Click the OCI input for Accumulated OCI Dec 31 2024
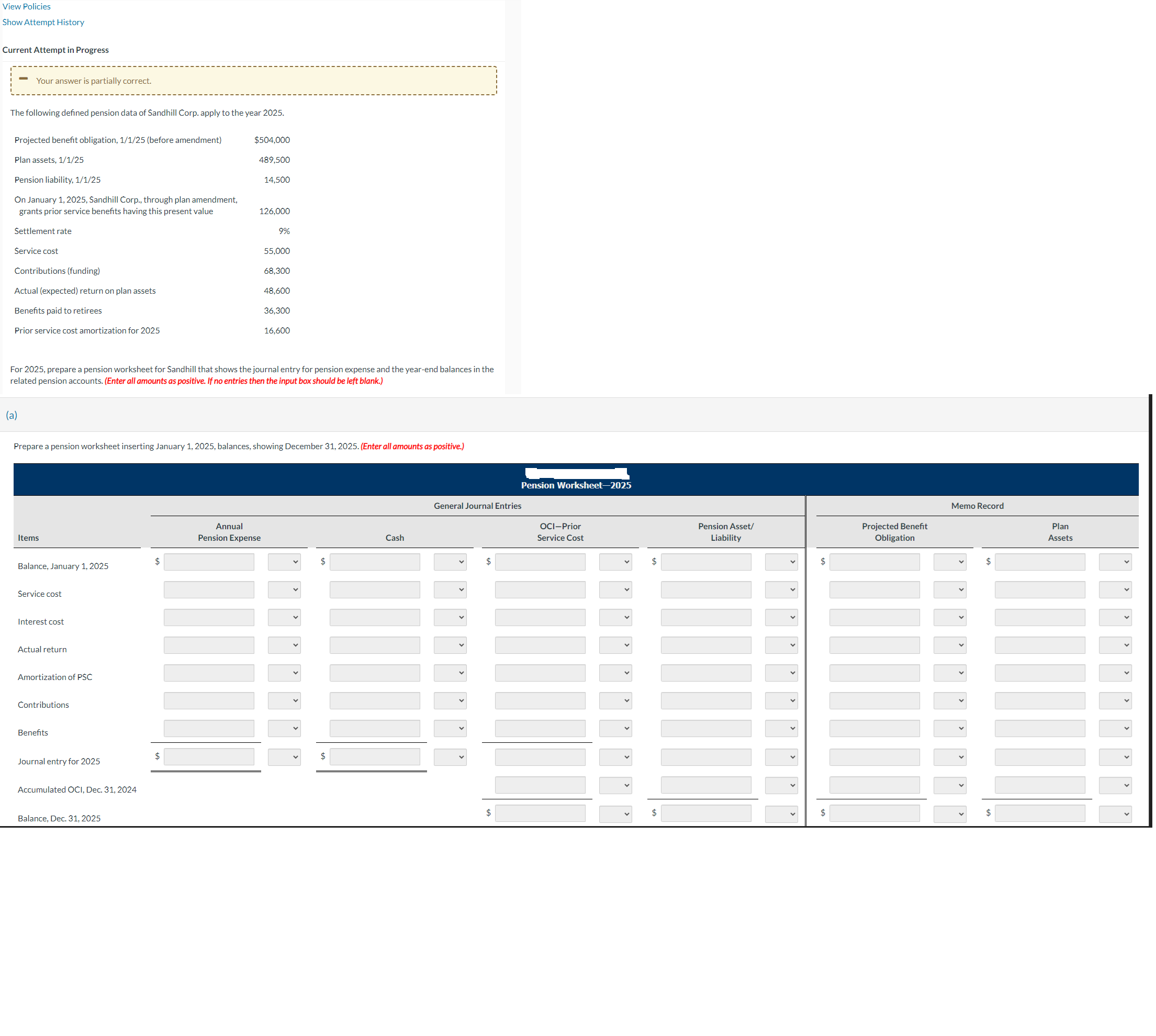The image size is (1156, 1036). (540, 785)
